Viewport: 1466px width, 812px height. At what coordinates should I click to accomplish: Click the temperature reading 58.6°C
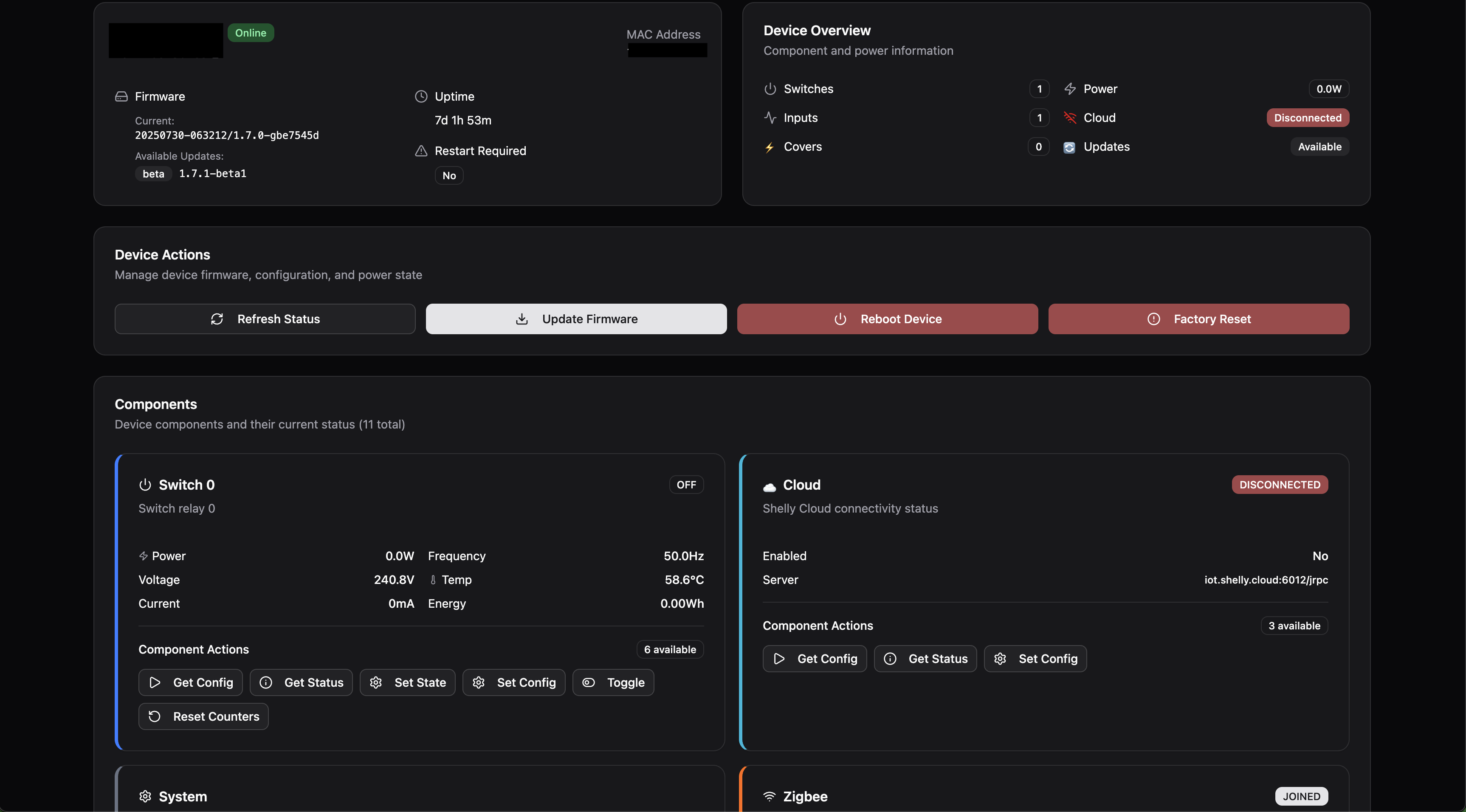[684, 580]
